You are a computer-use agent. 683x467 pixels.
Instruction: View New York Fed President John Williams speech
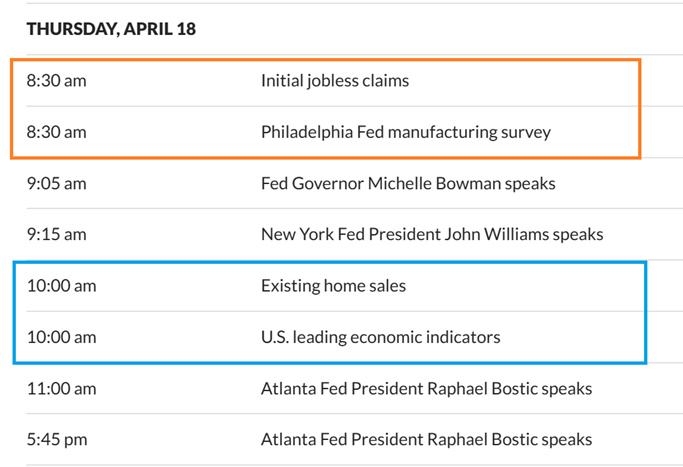(431, 235)
